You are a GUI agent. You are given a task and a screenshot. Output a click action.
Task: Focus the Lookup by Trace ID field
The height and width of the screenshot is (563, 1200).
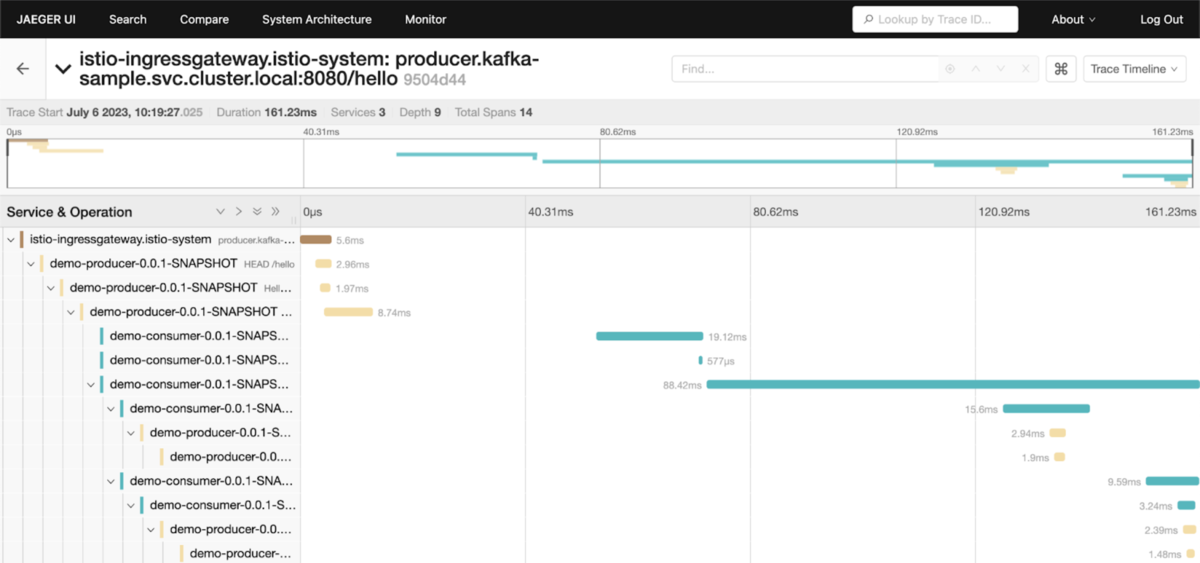(x=935, y=19)
